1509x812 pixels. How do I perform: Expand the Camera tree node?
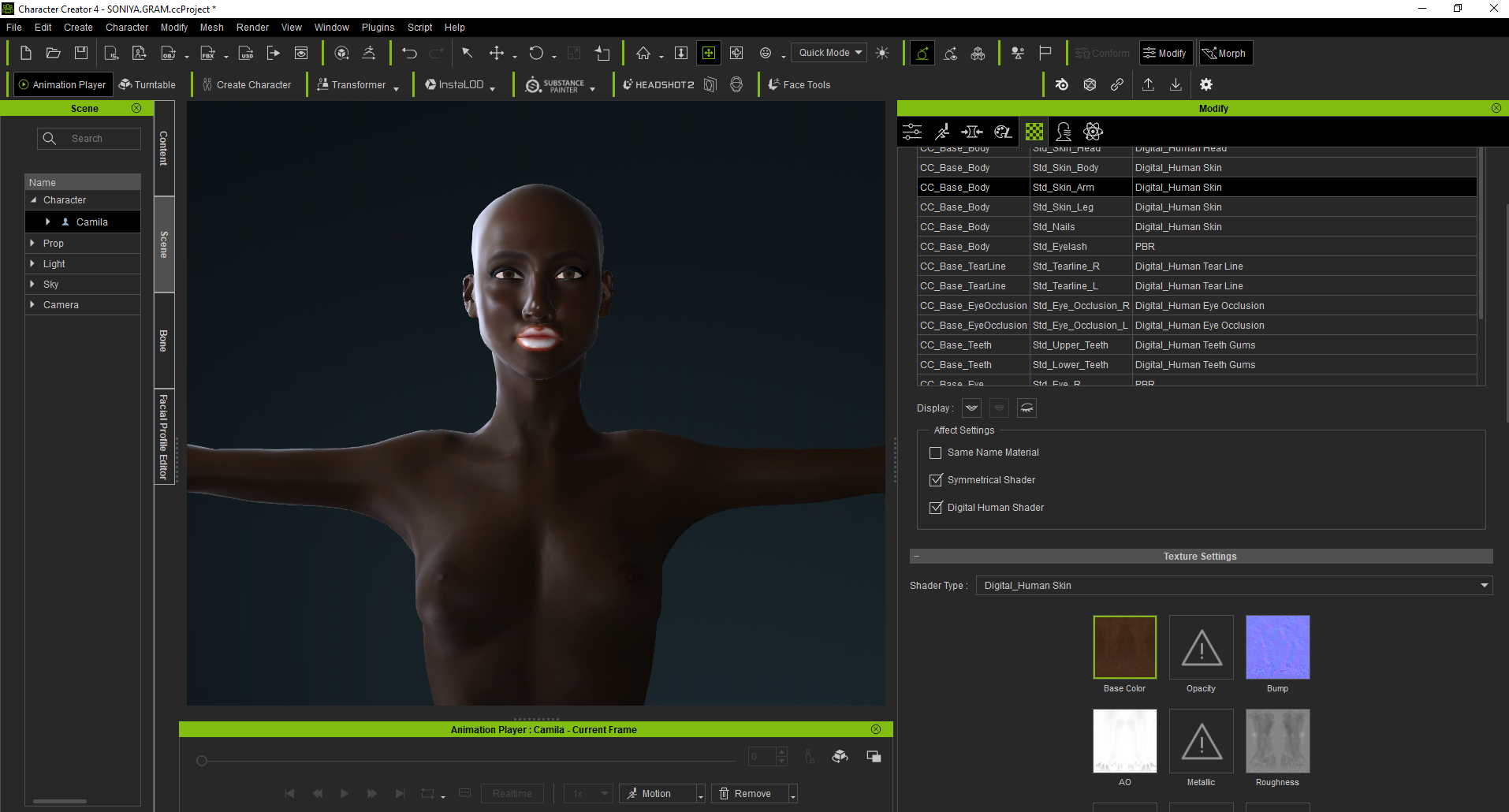click(32, 305)
